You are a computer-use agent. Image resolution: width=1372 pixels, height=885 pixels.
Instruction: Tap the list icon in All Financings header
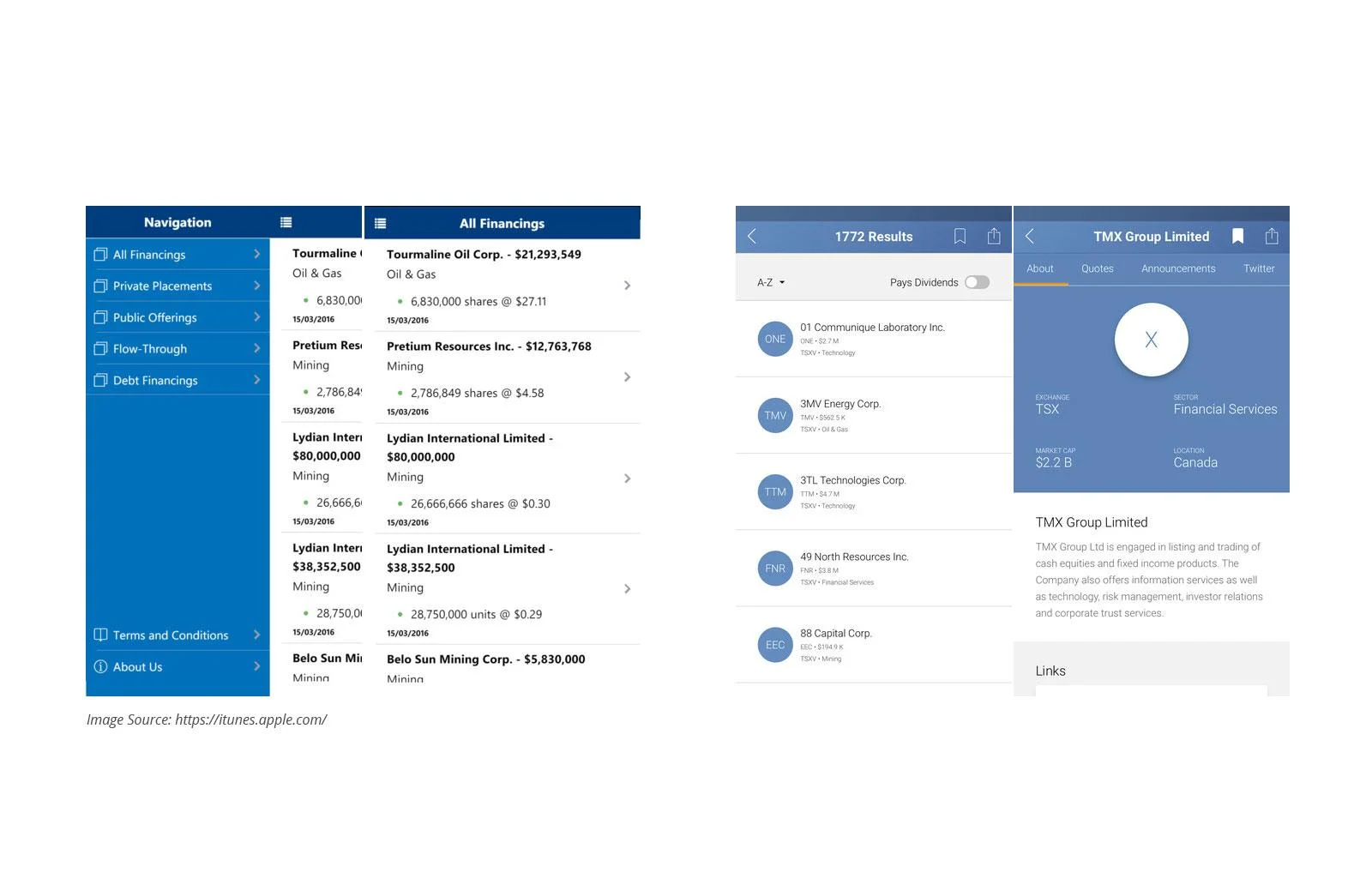(x=381, y=223)
